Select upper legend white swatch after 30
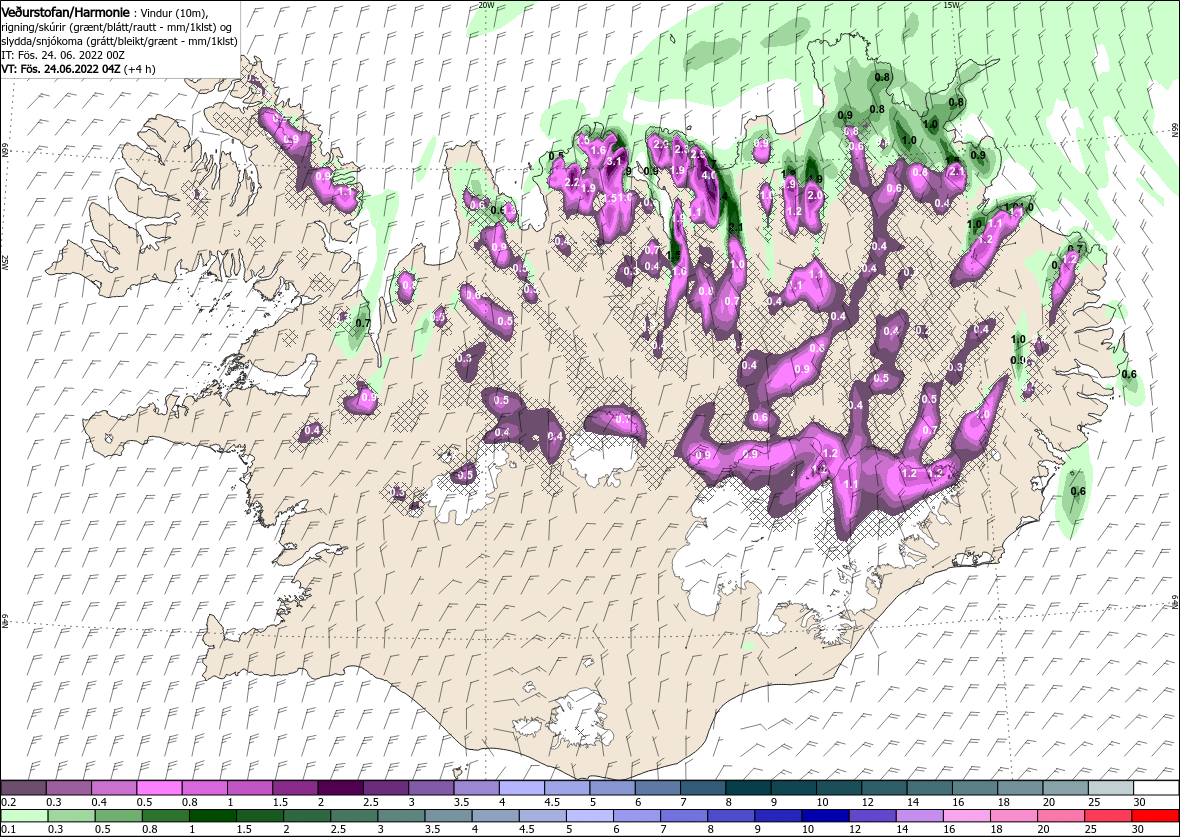1180x837 pixels. pos(1157,788)
